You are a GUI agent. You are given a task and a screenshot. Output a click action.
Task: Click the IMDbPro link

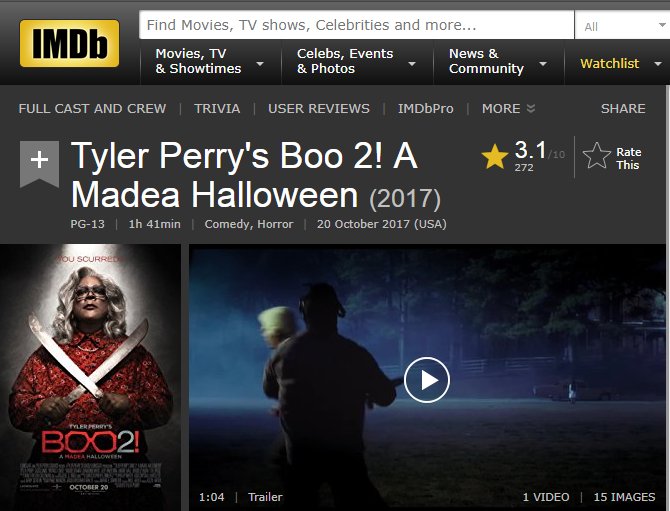(426, 109)
